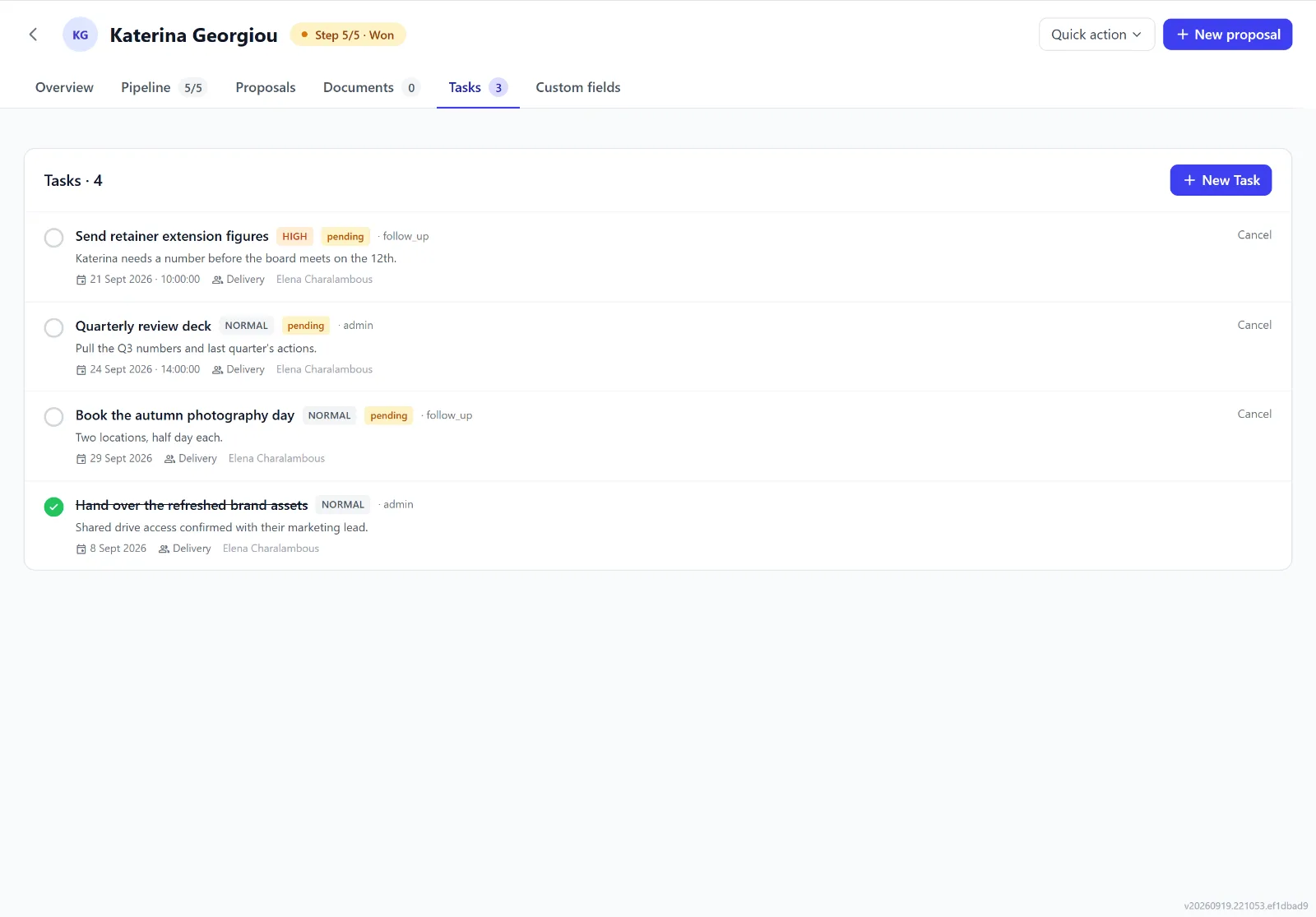Click calendar icon beside 29 Sept 2026
Image resolution: width=1316 pixels, height=917 pixels.
pos(81,459)
